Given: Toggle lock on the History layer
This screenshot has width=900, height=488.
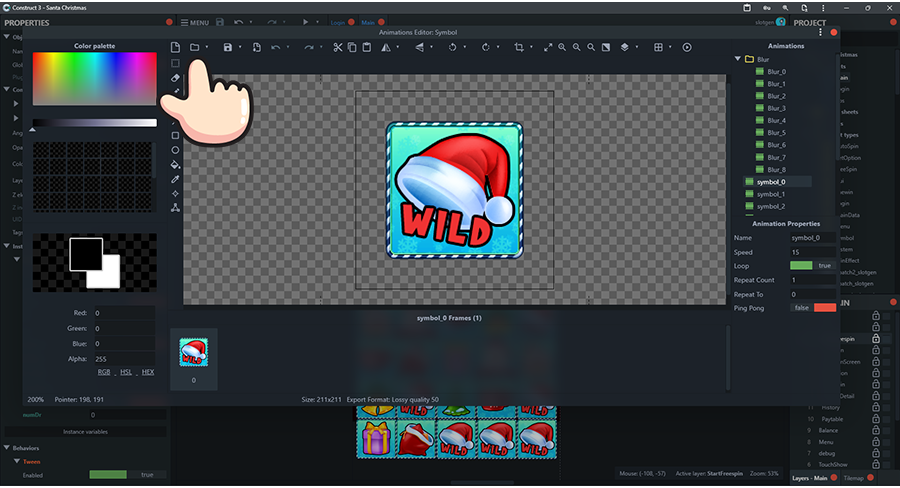Looking at the screenshot, I should (x=876, y=407).
